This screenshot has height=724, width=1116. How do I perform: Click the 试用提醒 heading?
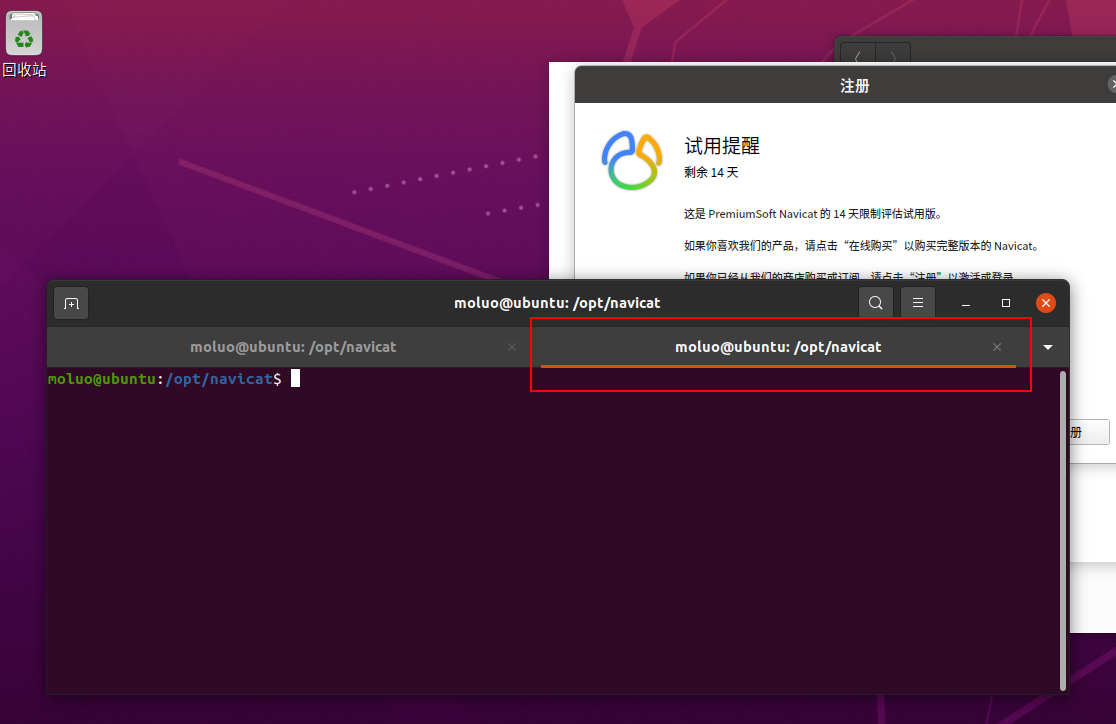click(x=722, y=146)
